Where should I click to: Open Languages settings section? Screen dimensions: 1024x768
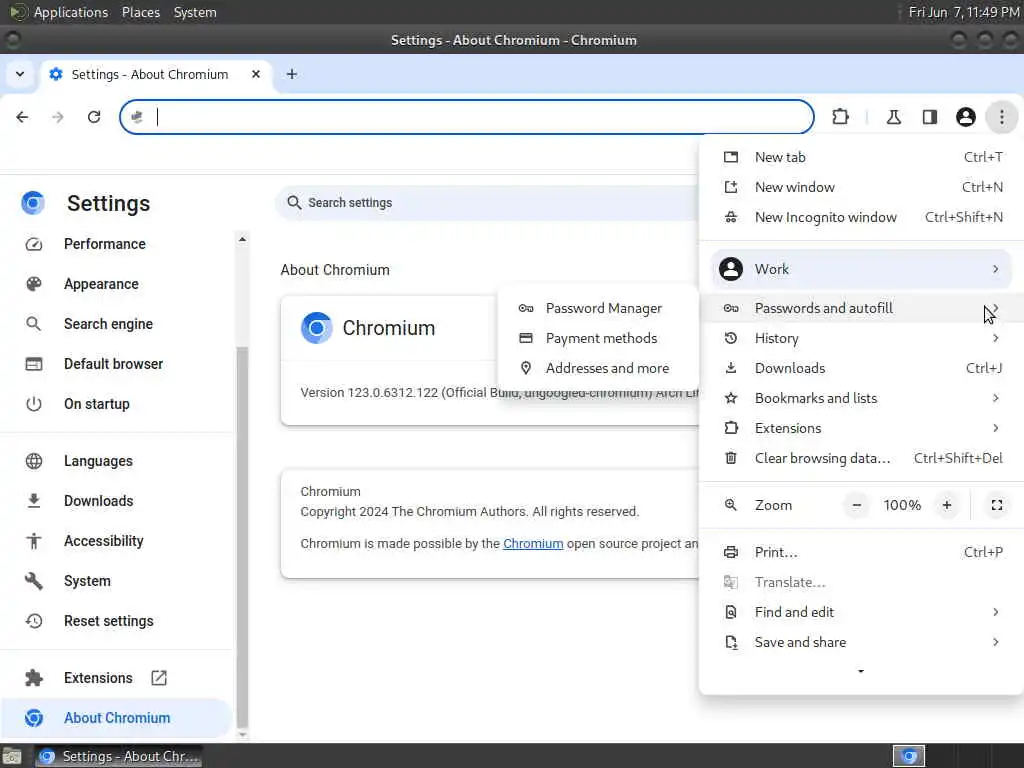point(98,461)
